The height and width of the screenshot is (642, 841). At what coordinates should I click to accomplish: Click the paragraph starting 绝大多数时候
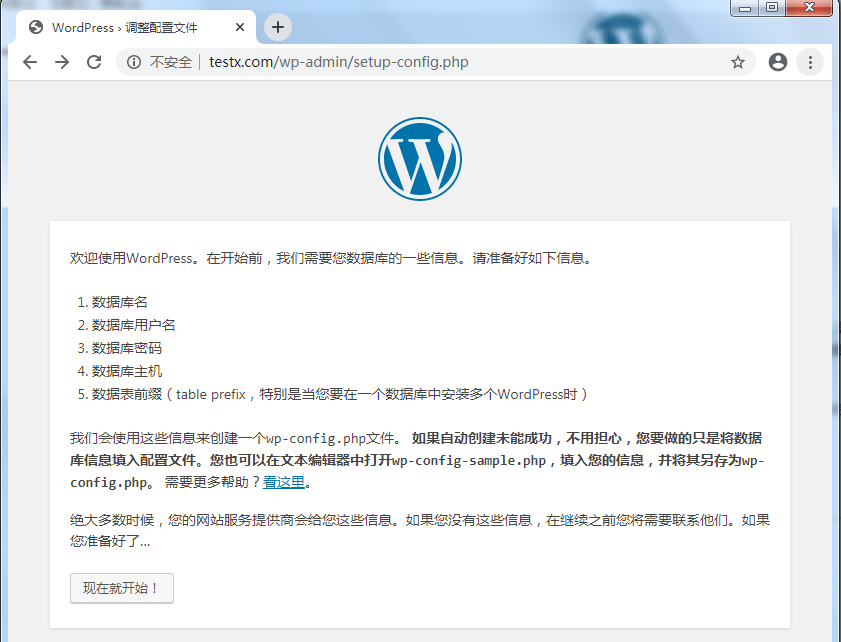pyautogui.click(x=420, y=530)
